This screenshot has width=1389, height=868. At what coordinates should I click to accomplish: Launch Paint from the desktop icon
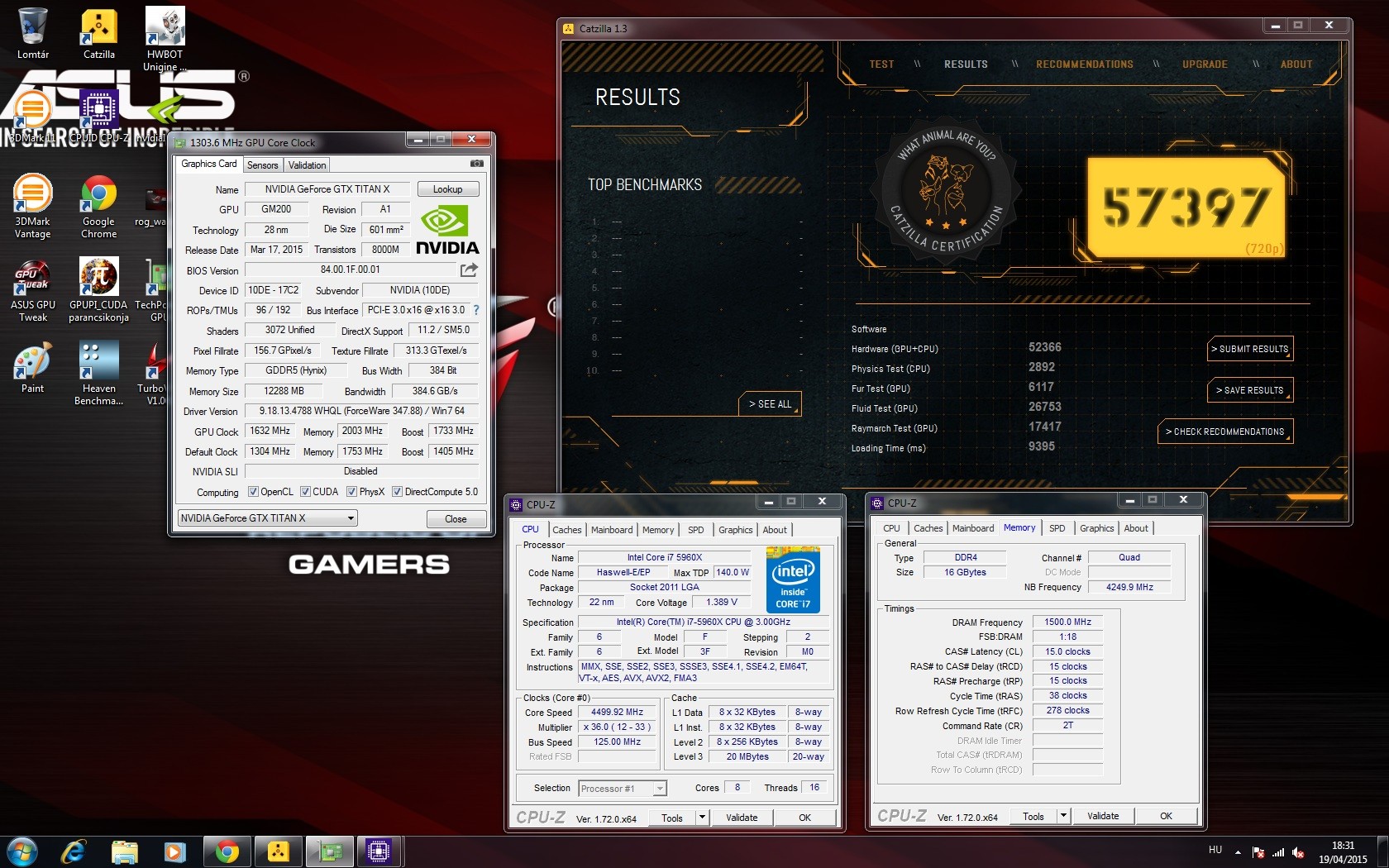coord(33,368)
